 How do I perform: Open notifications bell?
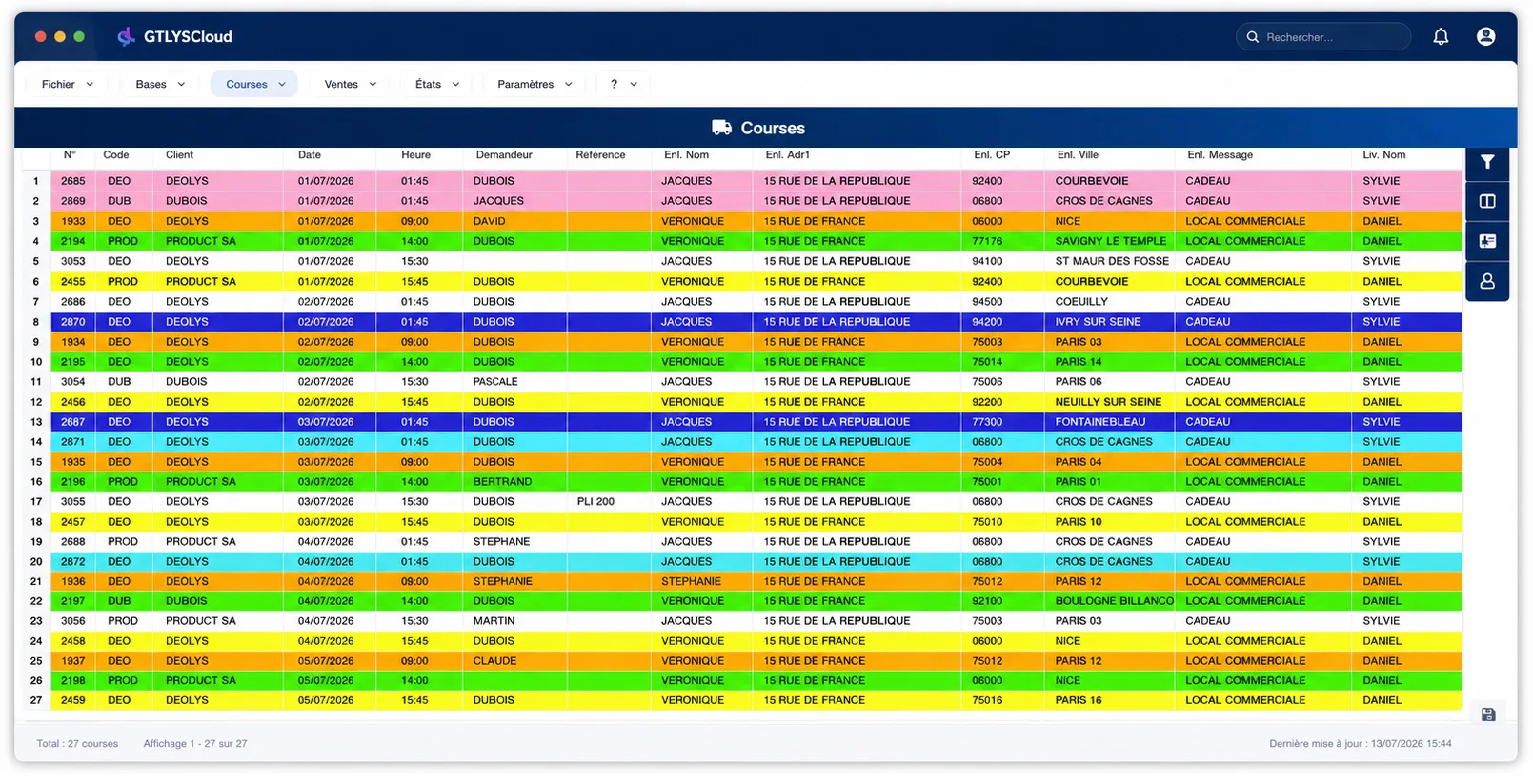[1441, 36]
